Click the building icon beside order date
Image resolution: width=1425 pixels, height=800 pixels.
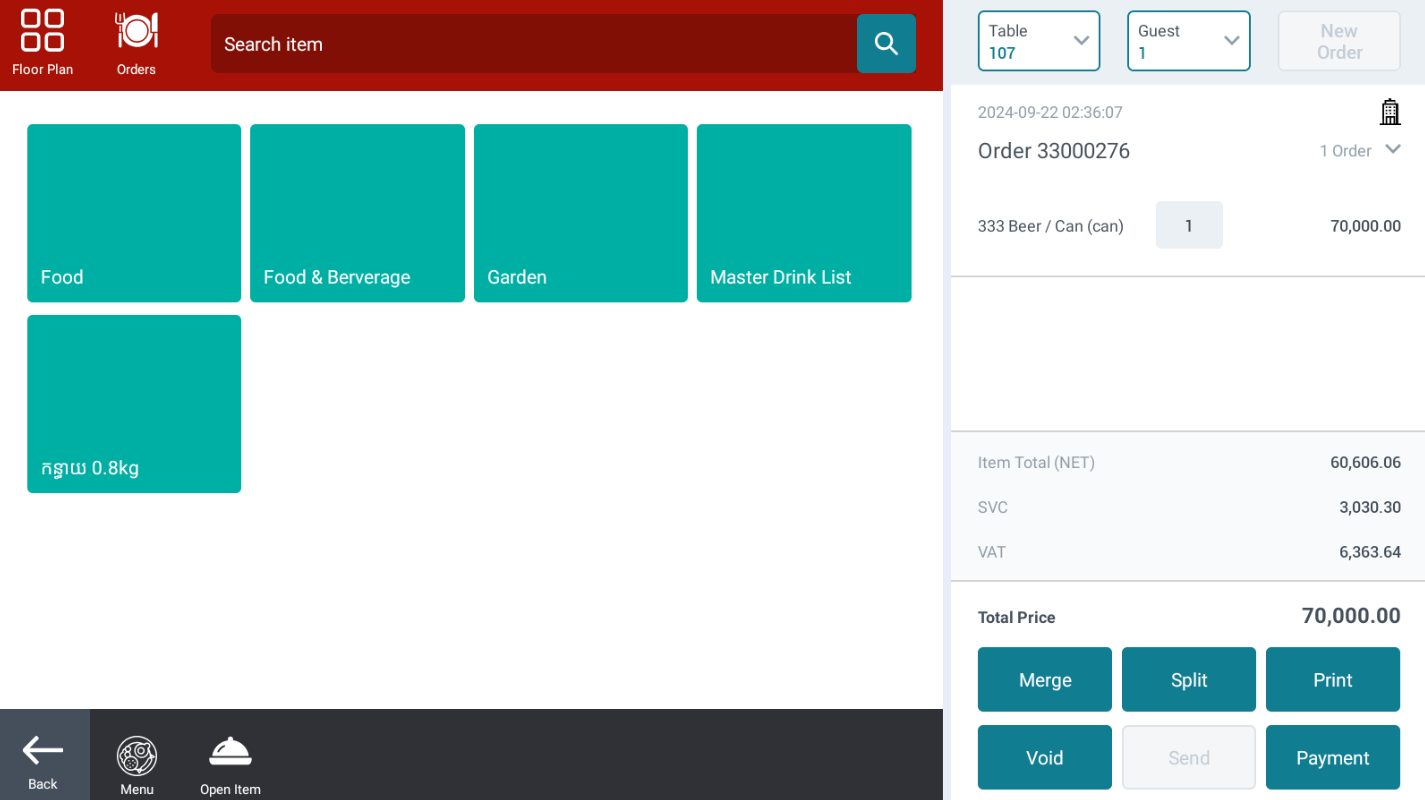(x=1389, y=112)
